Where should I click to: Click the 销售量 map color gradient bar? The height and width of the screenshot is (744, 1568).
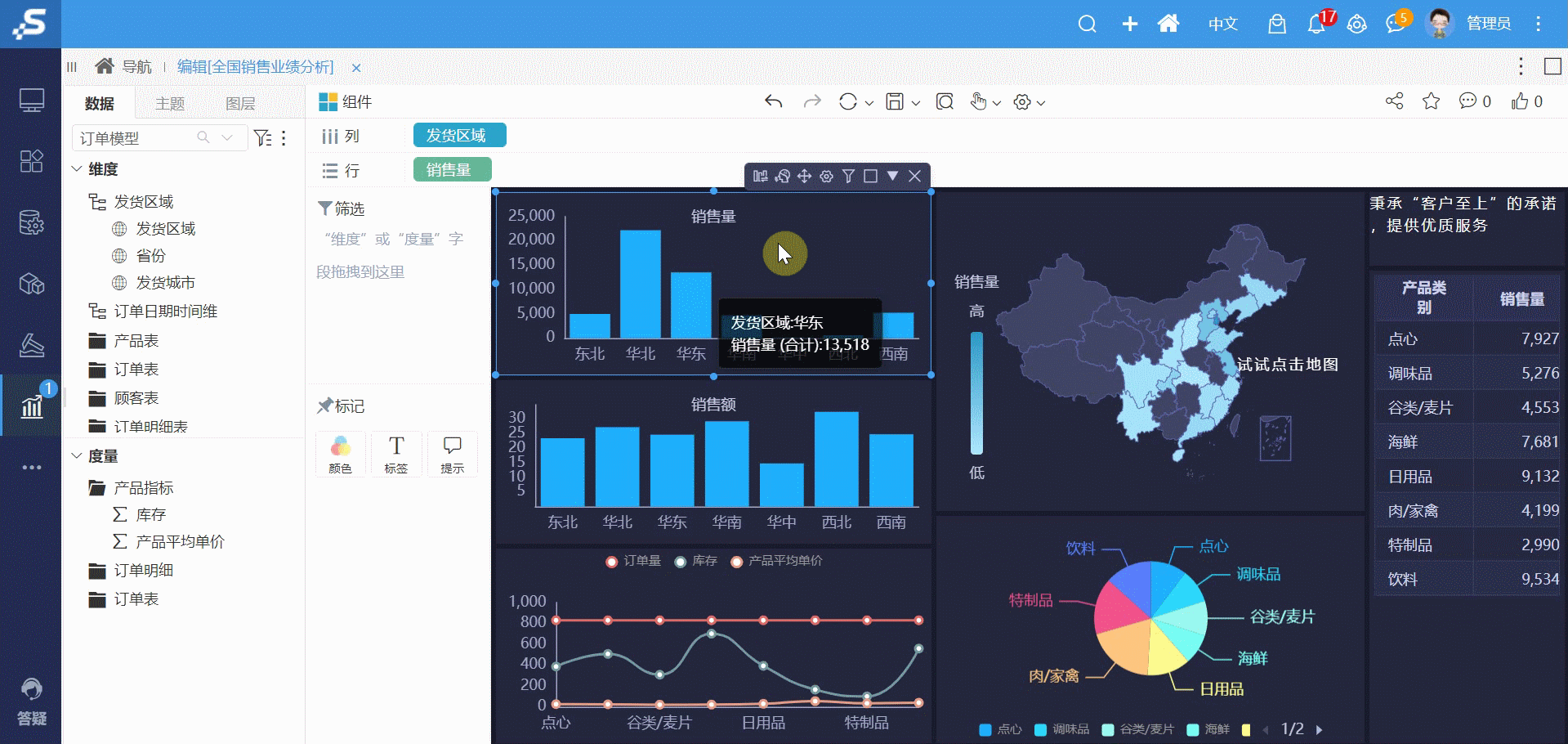pyautogui.click(x=976, y=392)
